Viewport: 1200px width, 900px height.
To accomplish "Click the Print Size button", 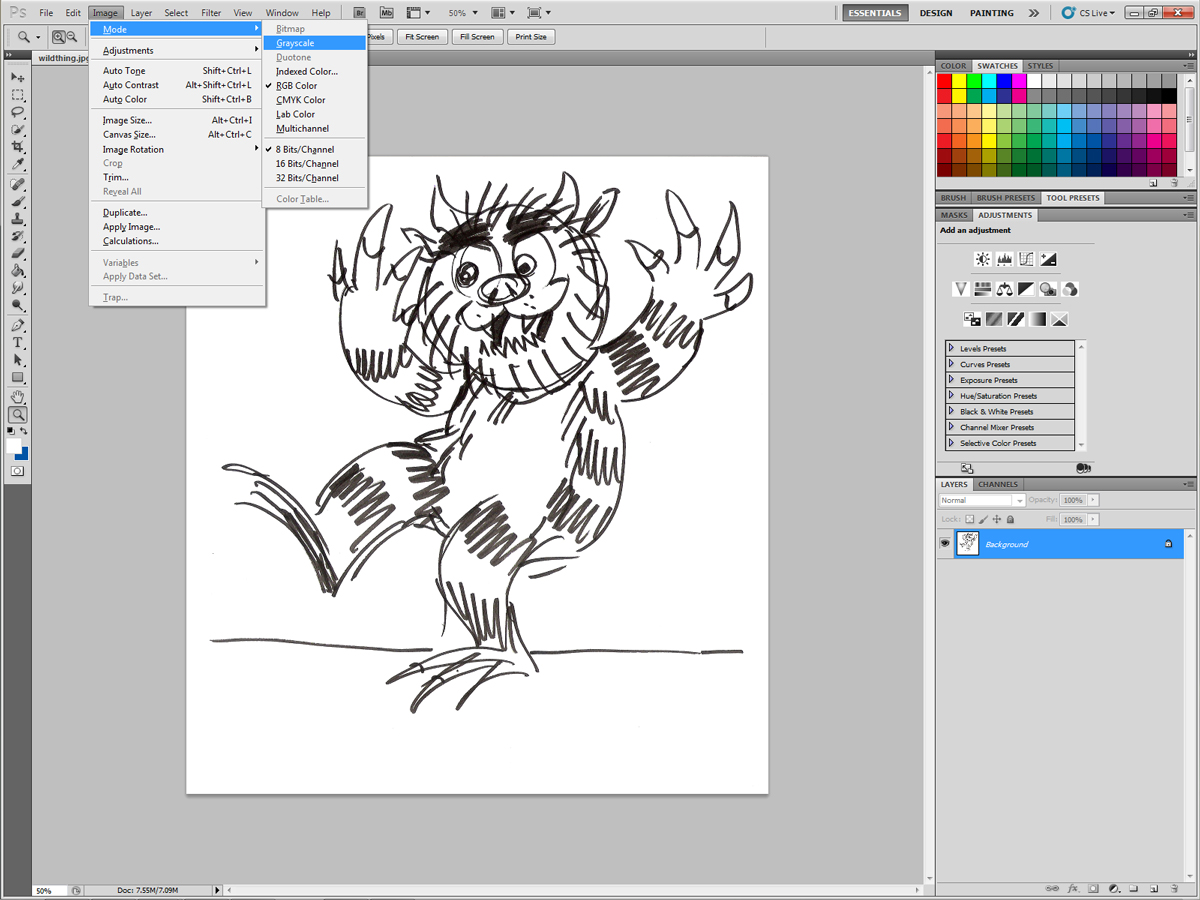I will (532, 37).
